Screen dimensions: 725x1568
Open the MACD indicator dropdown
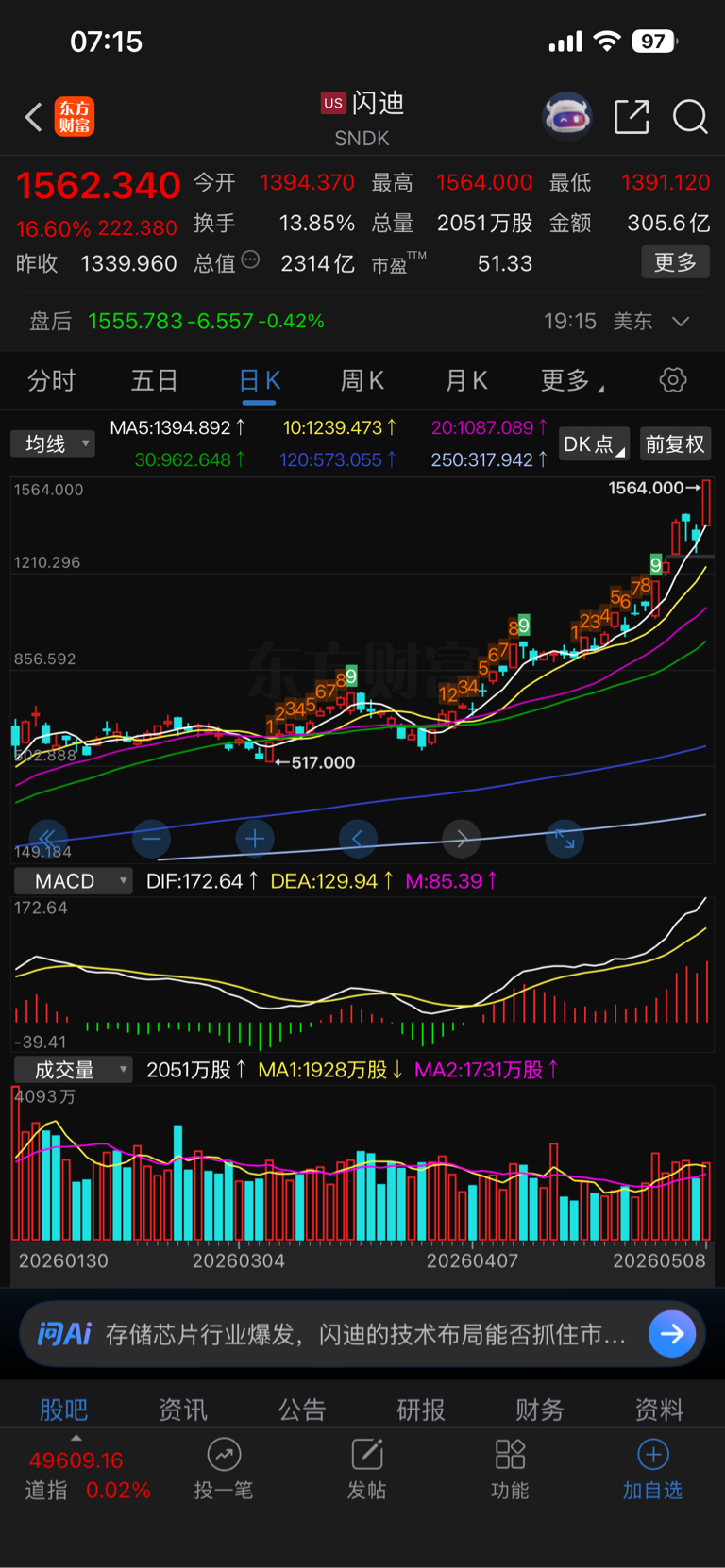click(x=73, y=881)
